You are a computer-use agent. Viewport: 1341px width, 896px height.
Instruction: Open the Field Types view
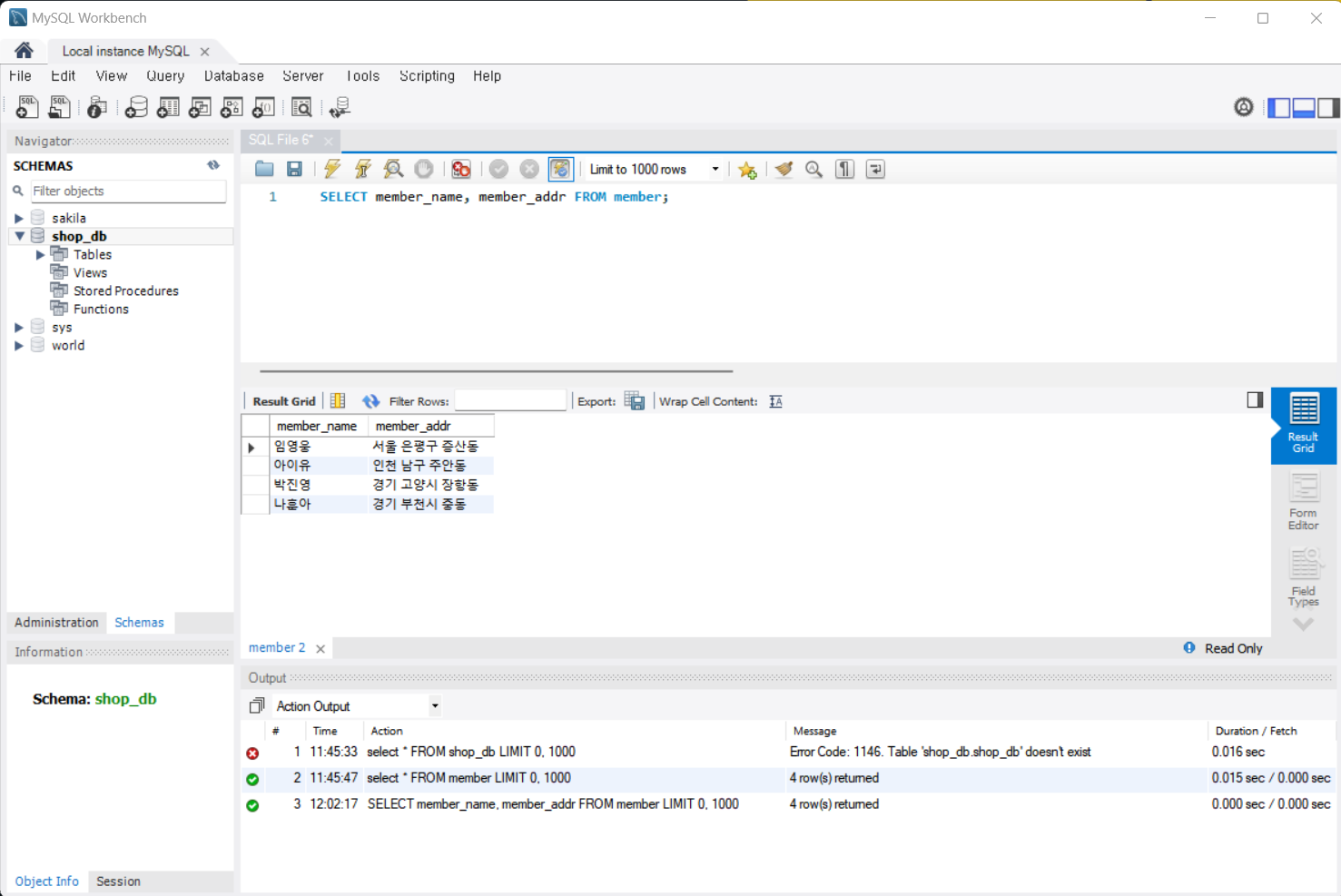point(1304,578)
